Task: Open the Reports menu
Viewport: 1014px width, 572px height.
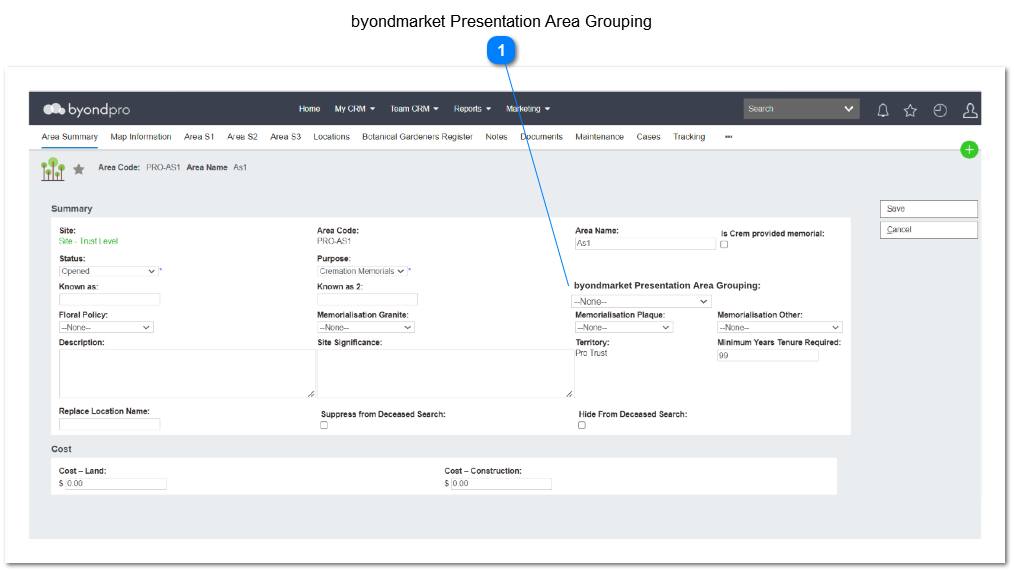Action: [x=472, y=109]
